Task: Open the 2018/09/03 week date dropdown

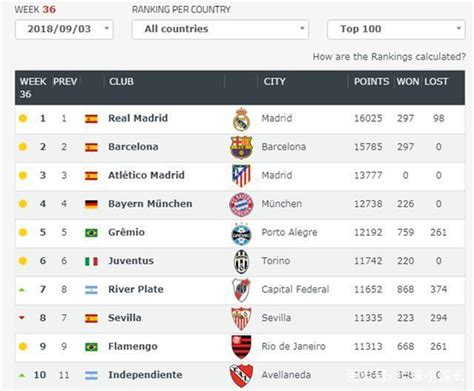Action: pos(64,29)
